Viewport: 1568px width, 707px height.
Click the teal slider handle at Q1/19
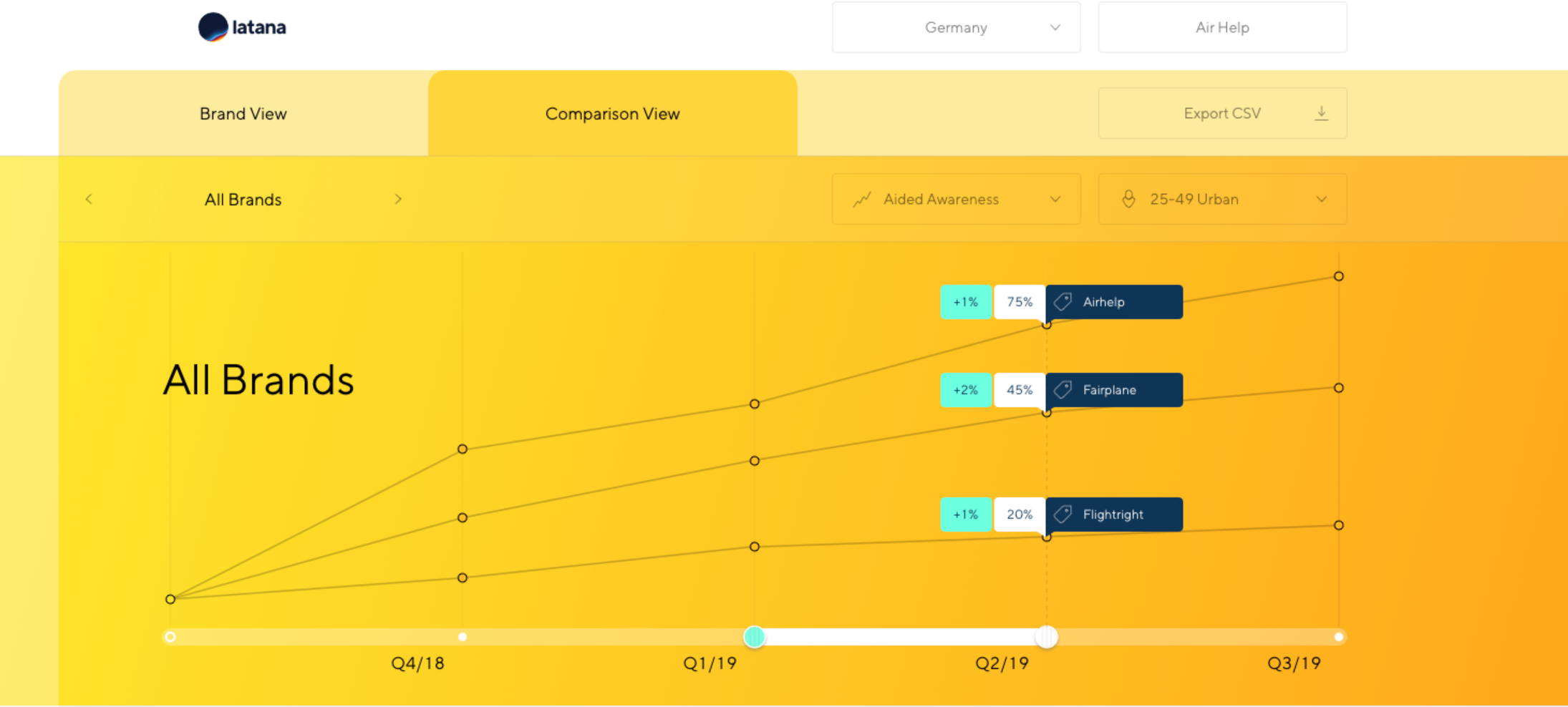[754, 637]
